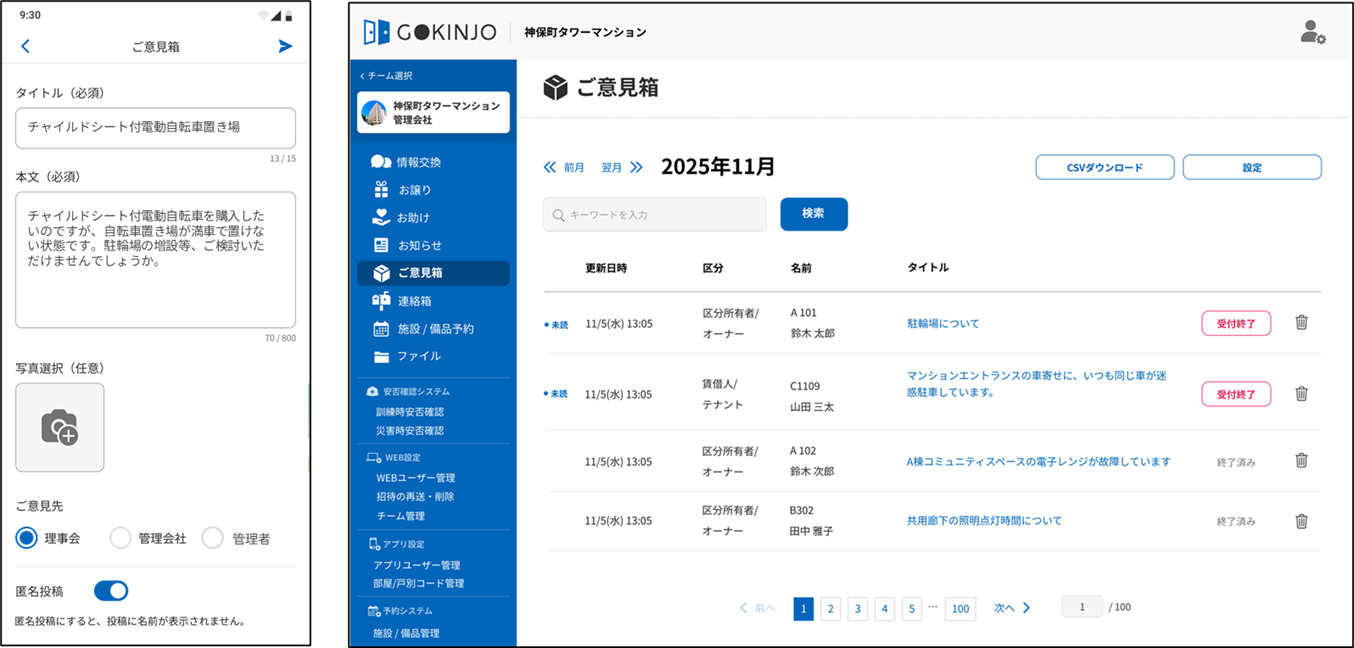Click 次へ to go to next page
Screen dimensions: 1354x648
click(1012, 608)
